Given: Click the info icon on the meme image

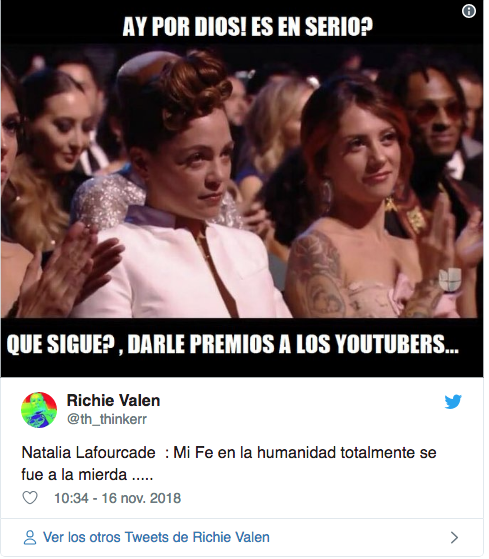Looking at the screenshot, I should point(473,11).
